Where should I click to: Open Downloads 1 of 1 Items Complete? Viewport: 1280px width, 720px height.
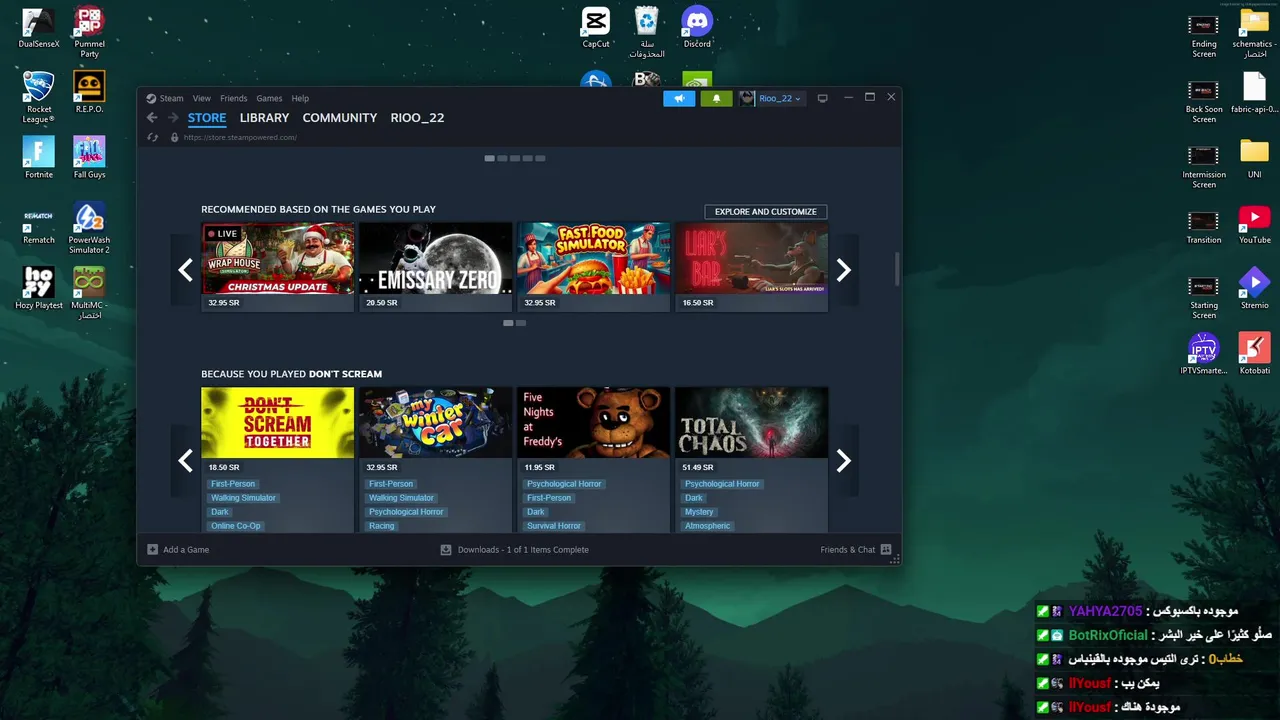(523, 550)
